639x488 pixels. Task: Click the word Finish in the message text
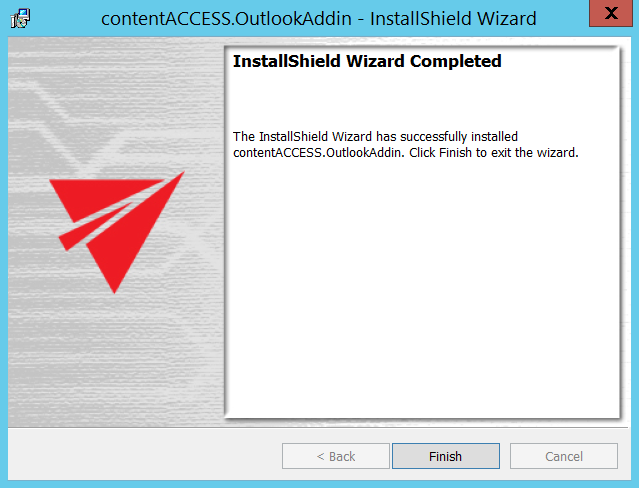tap(455, 152)
